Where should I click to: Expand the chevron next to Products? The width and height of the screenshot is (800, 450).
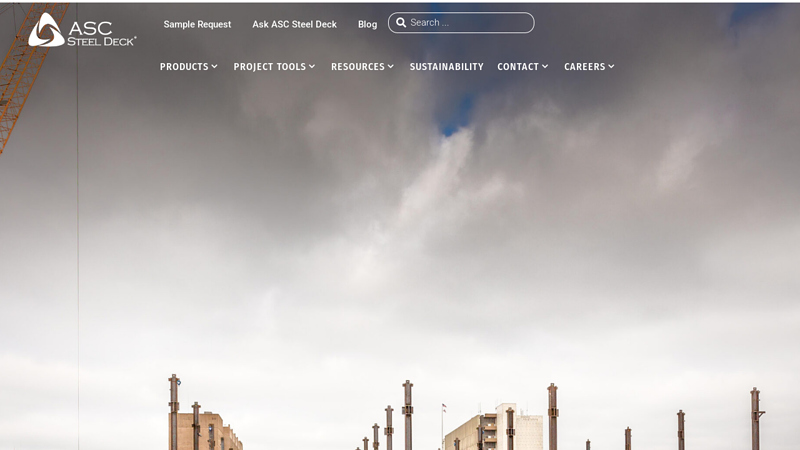(214, 67)
